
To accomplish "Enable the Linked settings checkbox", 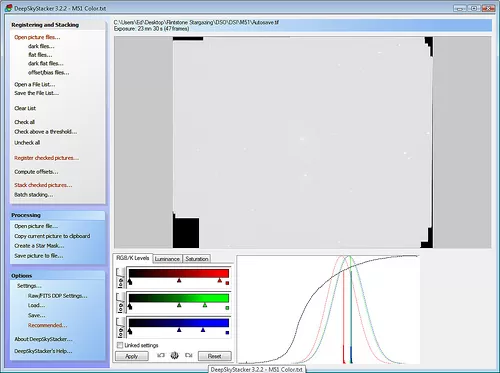I will (x=120, y=345).
